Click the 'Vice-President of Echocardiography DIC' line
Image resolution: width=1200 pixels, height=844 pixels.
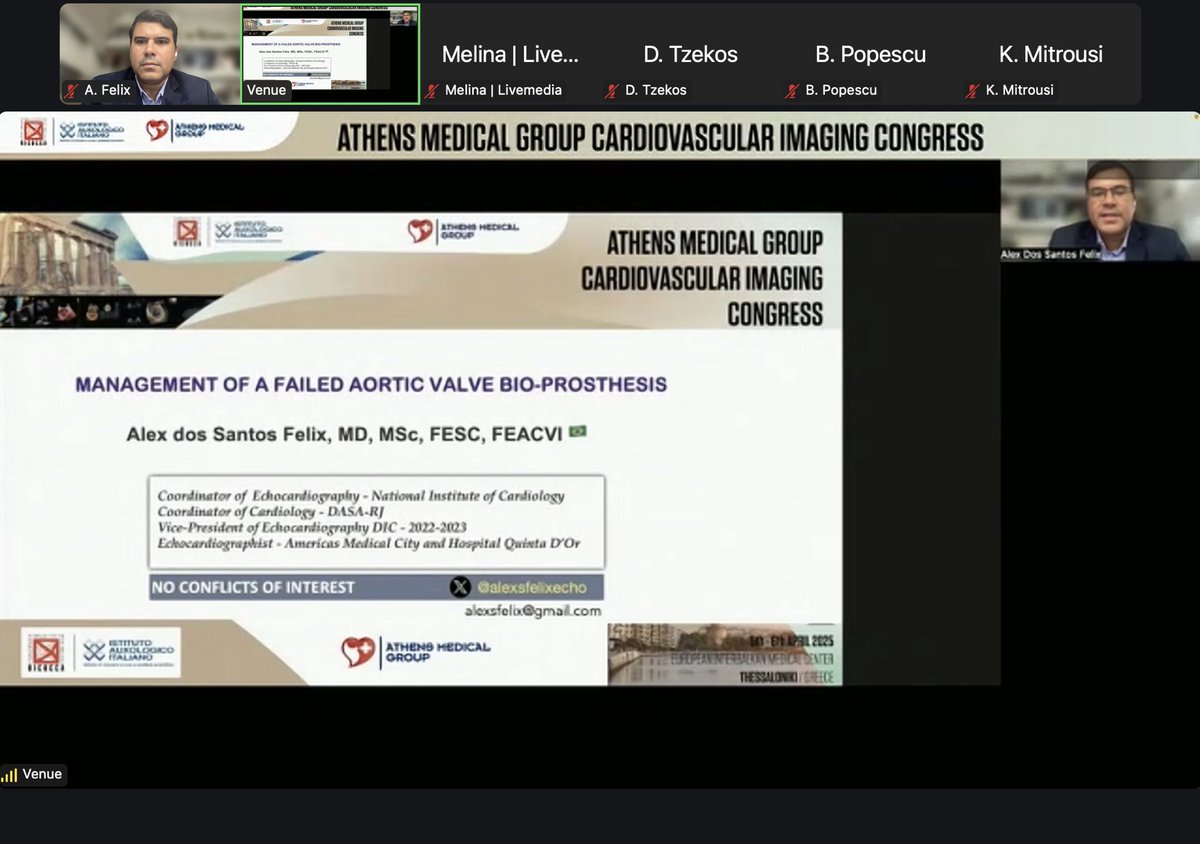(x=312, y=527)
